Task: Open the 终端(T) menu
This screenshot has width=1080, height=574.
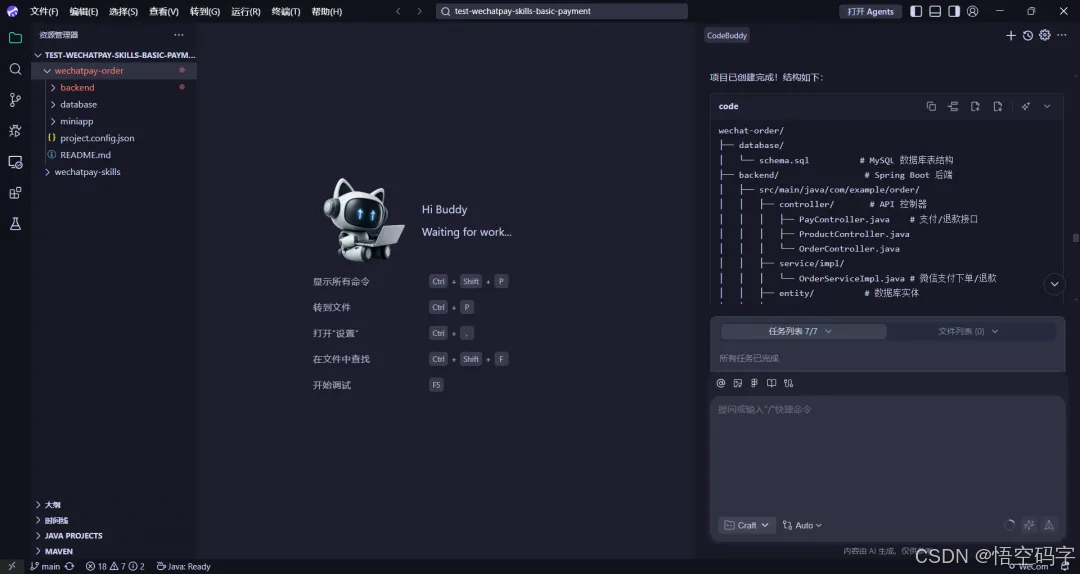Action: click(x=286, y=11)
